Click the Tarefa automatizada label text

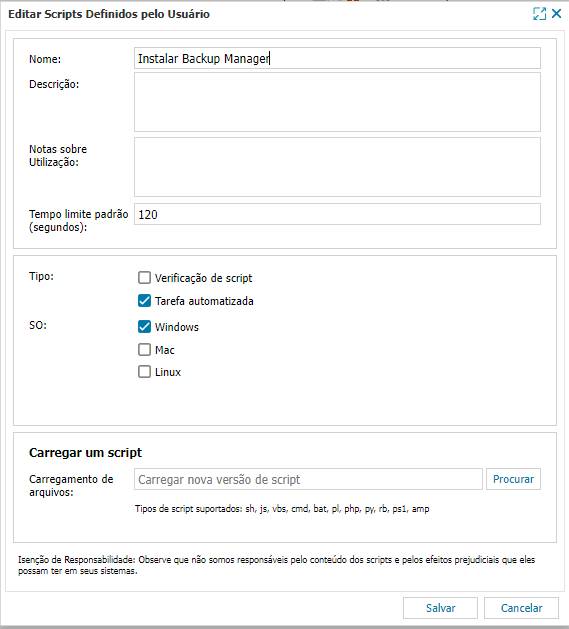(x=204, y=301)
